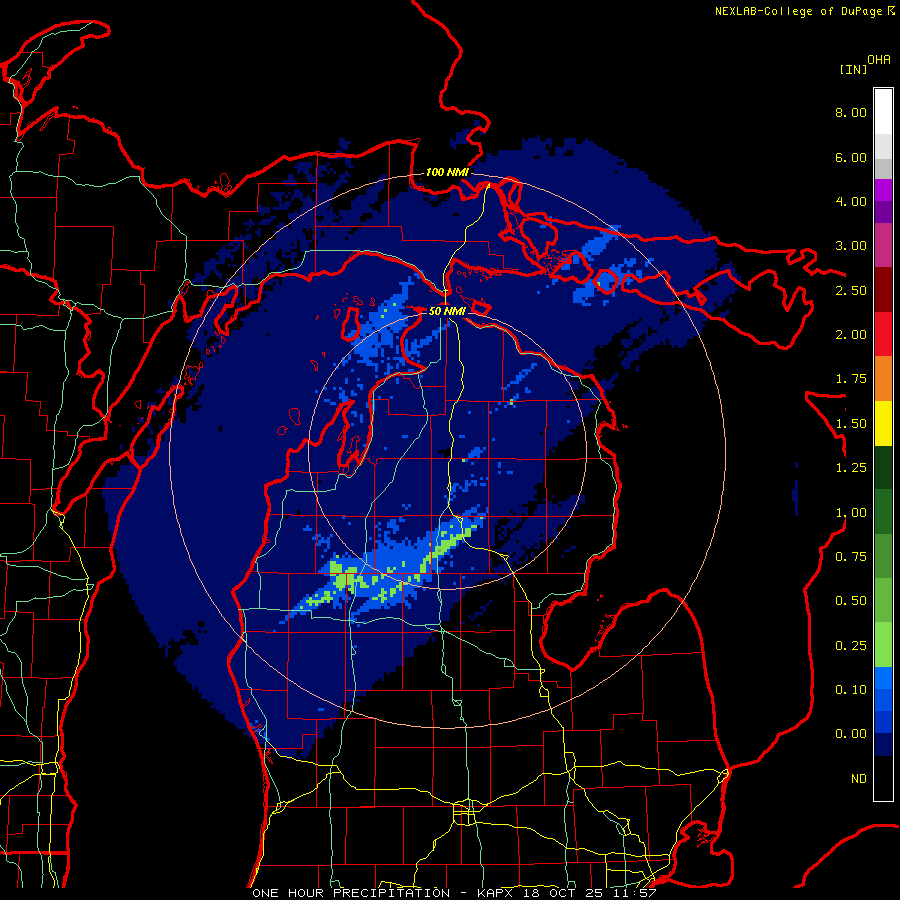Image resolution: width=900 pixels, height=900 pixels.
Task: Click the 4.00 legend value
Action: point(851,201)
